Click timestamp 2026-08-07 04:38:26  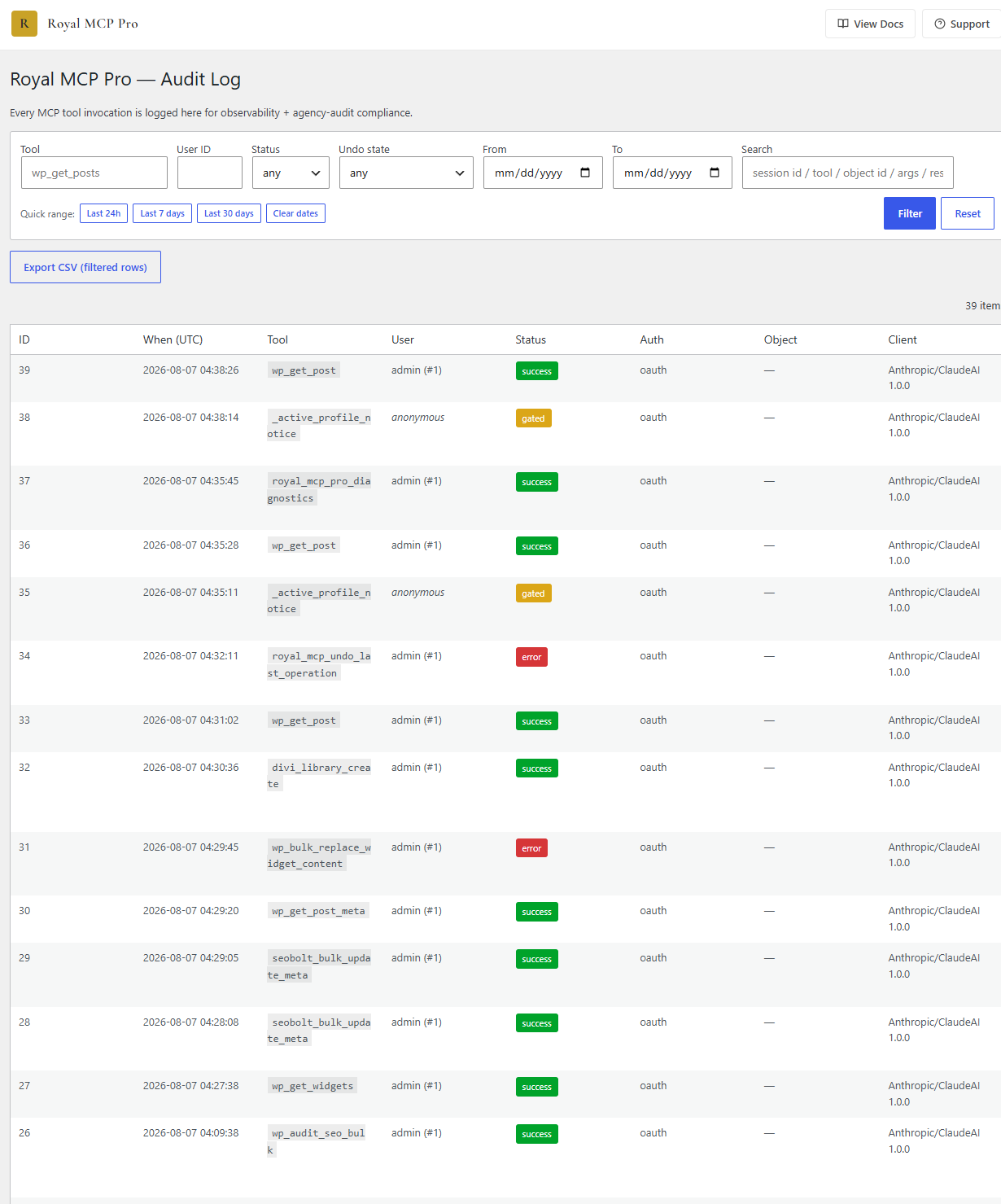[191, 370]
